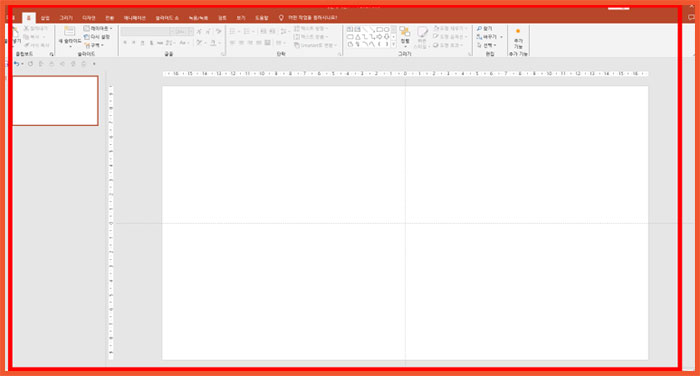Click the decrease font size icon
Image resolution: width=700 pixels, height=376 pixels.
click(208, 32)
